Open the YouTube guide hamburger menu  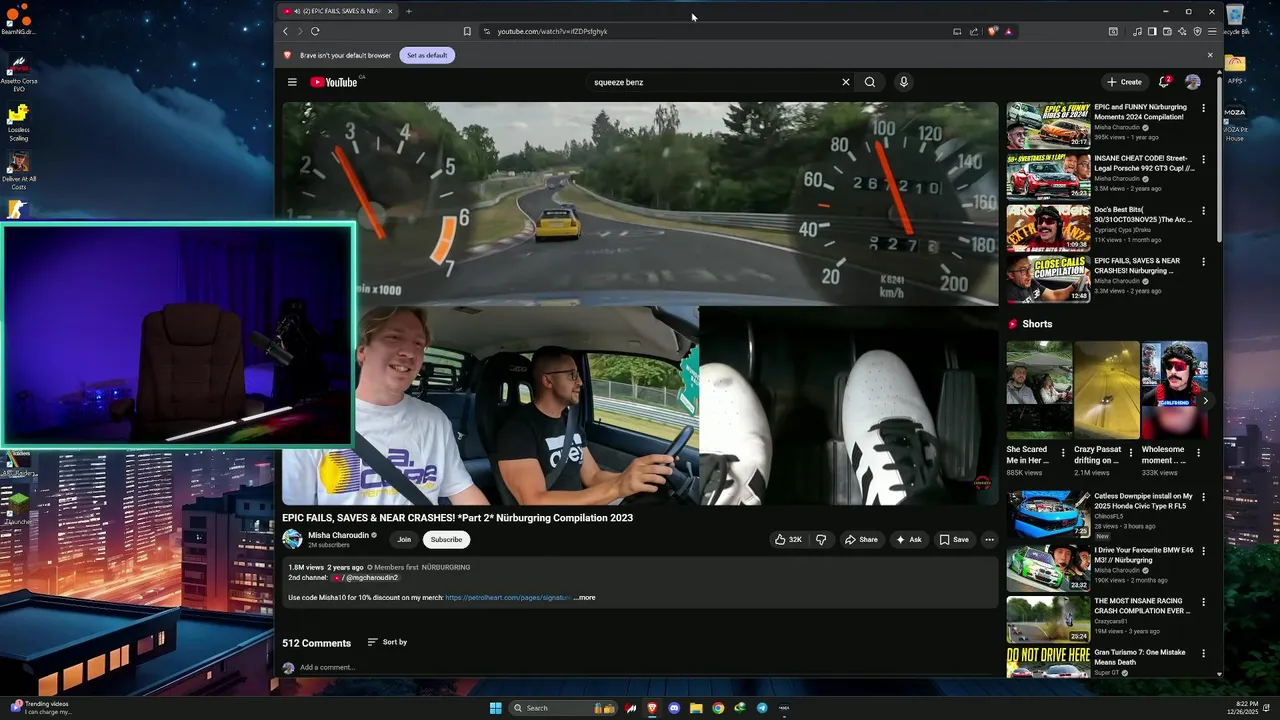(292, 82)
